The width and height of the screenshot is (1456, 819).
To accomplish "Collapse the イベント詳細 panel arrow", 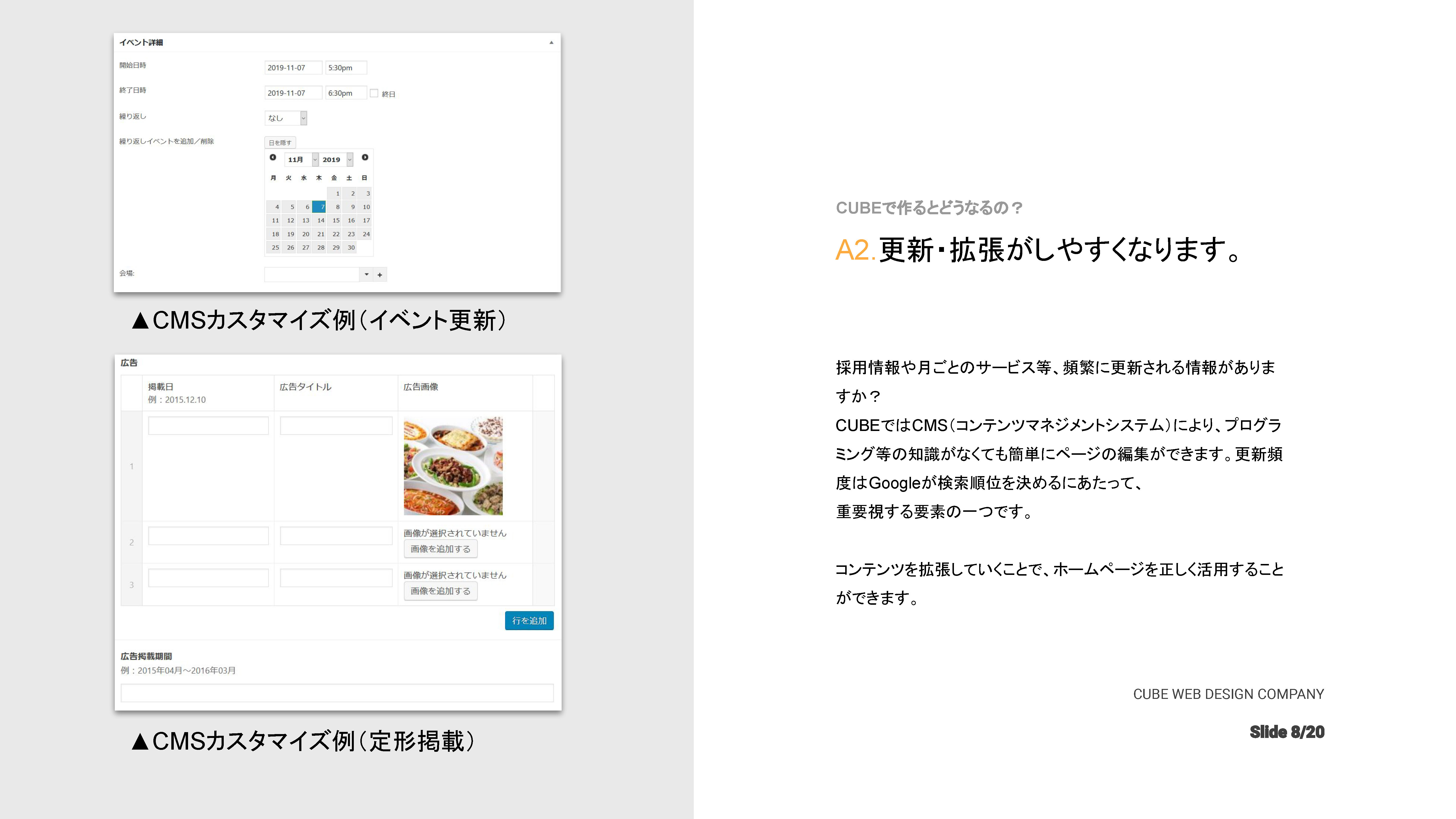I will (x=551, y=42).
